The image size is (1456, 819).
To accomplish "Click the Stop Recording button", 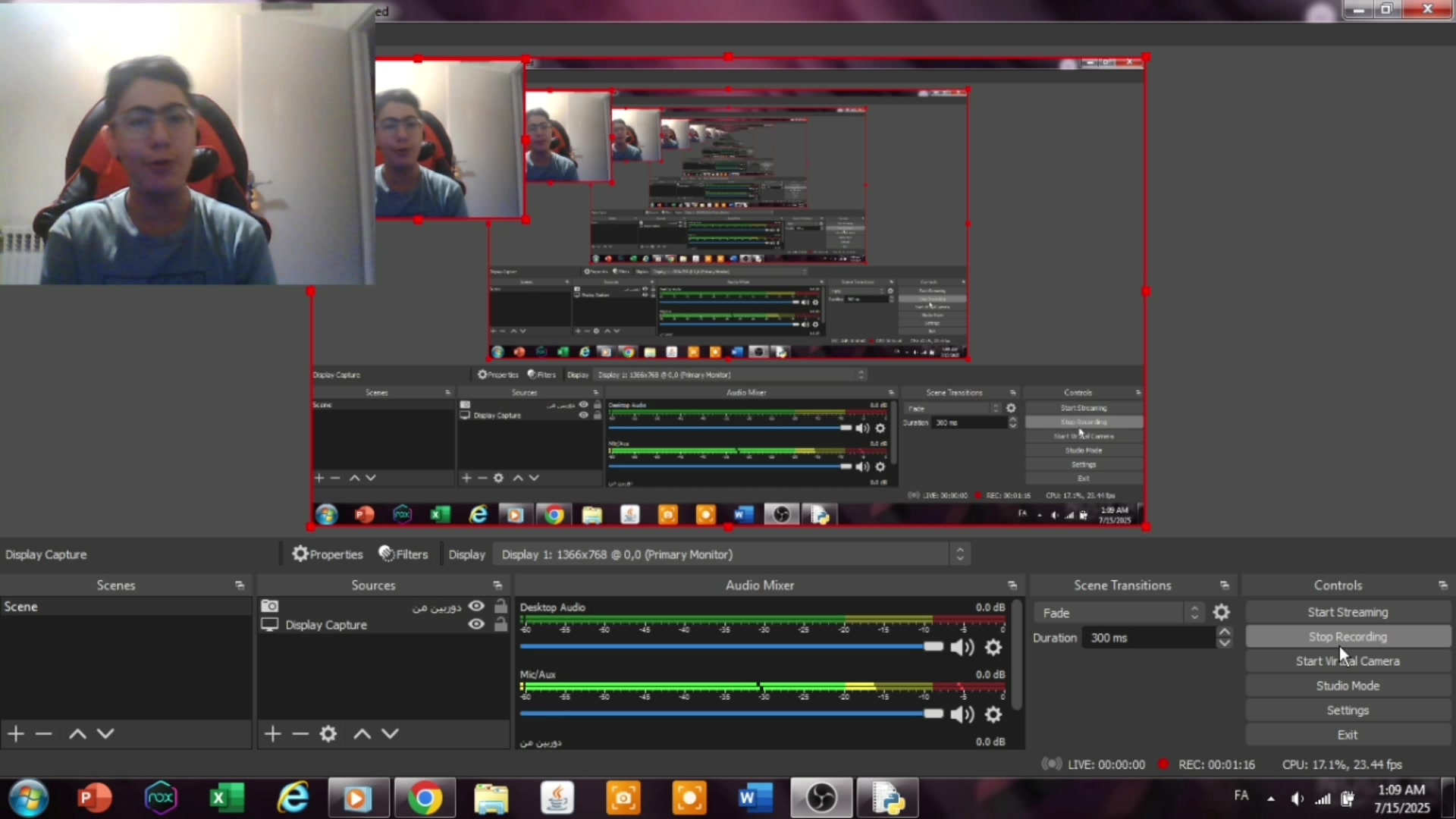I will pos(1348,637).
